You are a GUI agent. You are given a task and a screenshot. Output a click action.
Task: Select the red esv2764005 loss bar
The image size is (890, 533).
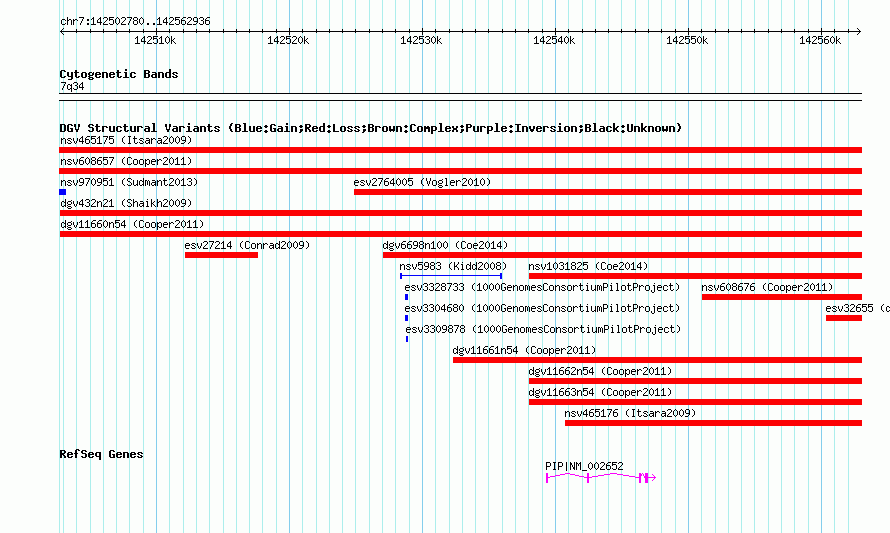coord(608,192)
